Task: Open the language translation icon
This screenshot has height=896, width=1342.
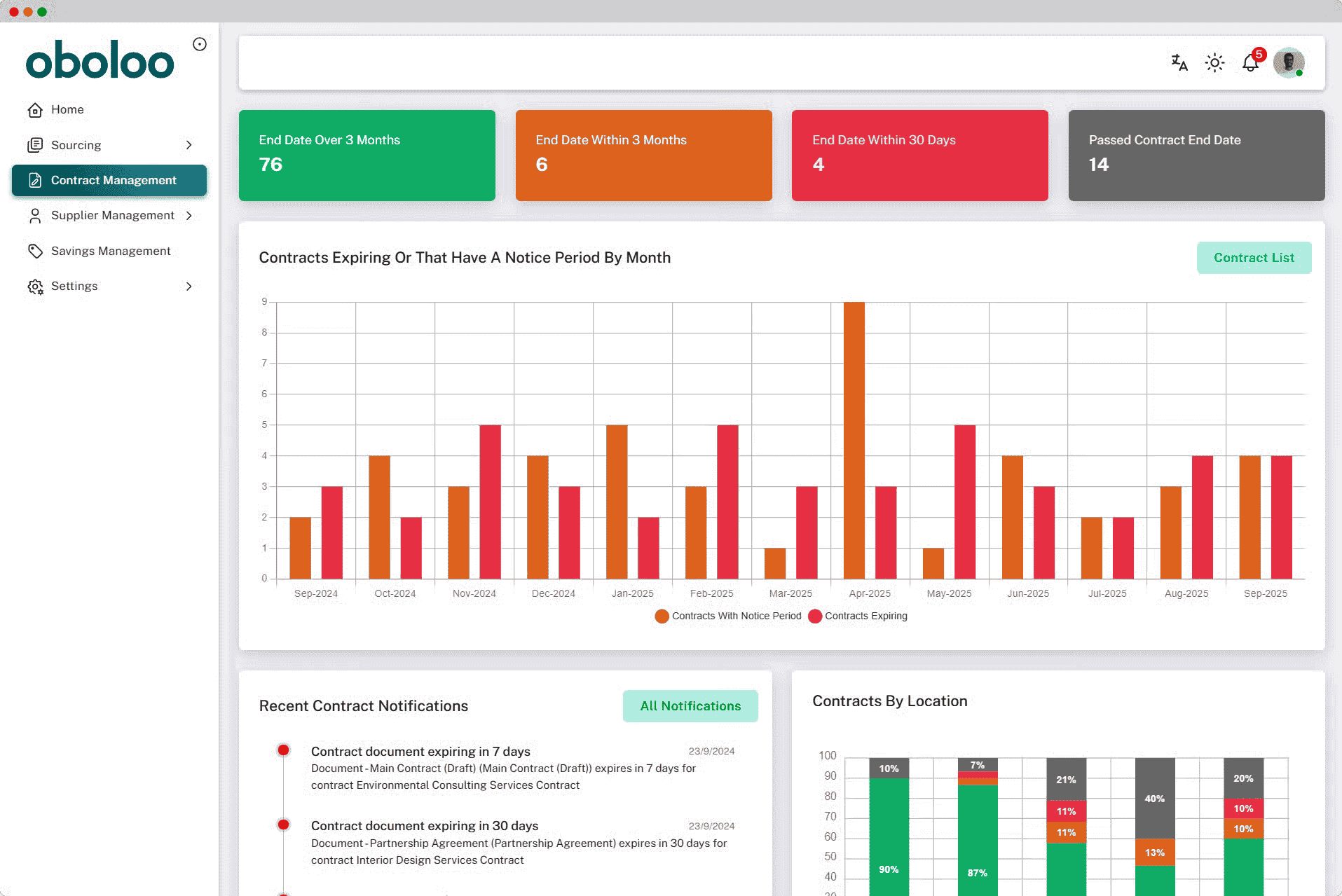Action: (x=1179, y=63)
